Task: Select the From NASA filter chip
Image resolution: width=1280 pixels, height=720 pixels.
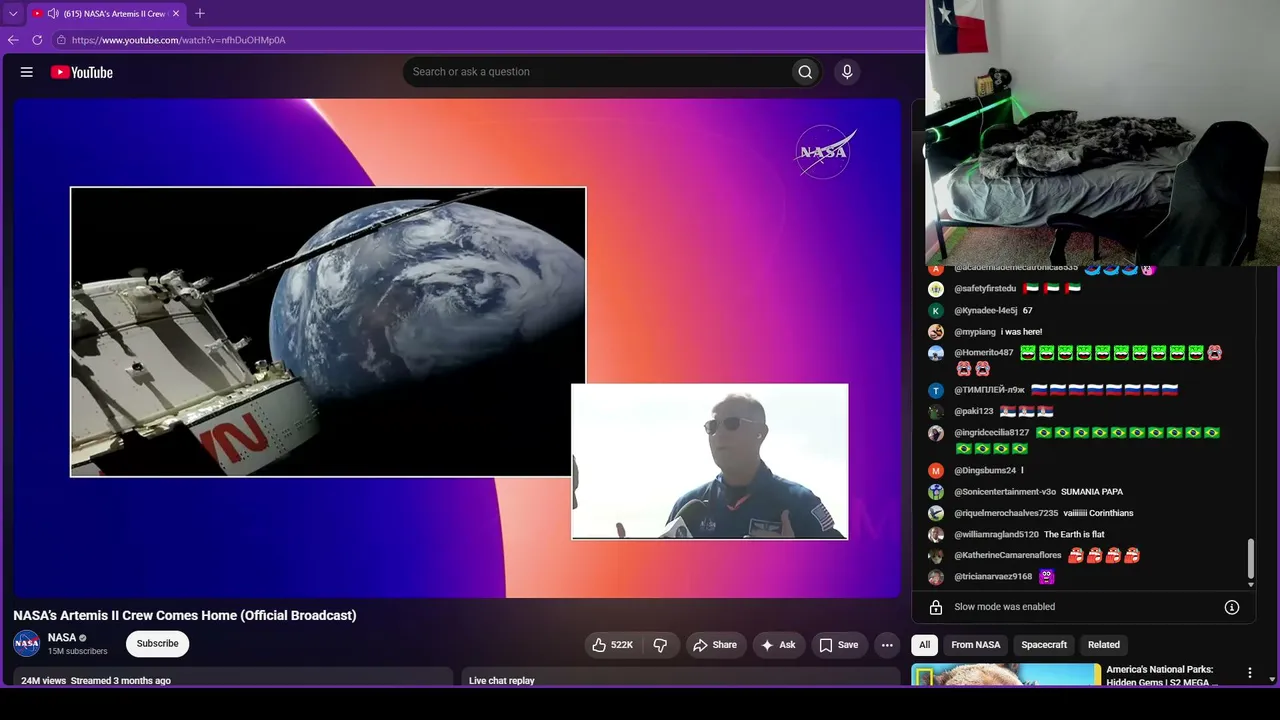Action: point(976,645)
